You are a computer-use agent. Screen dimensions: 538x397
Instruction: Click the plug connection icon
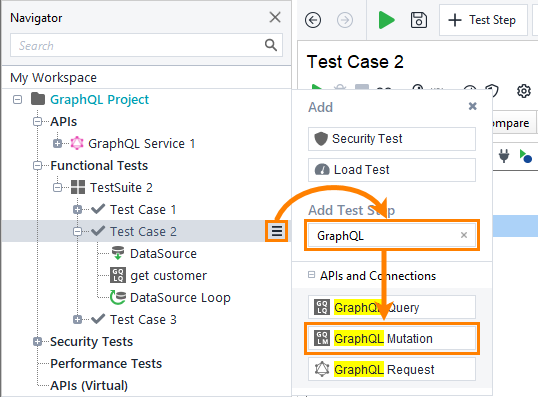pyautogui.click(x=504, y=156)
